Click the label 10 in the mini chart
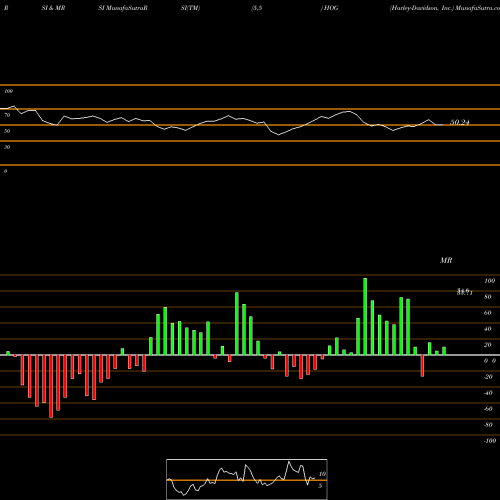500x500 pixels. pos(322,474)
